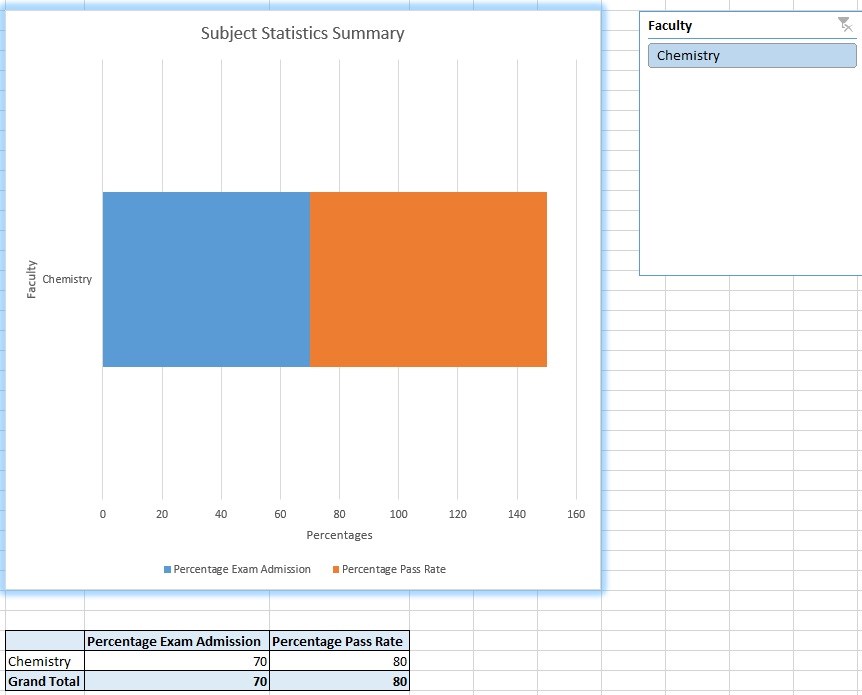The height and width of the screenshot is (695, 862).
Task: Select the Chemistry row cell showing 70
Action: (x=176, y=661)
